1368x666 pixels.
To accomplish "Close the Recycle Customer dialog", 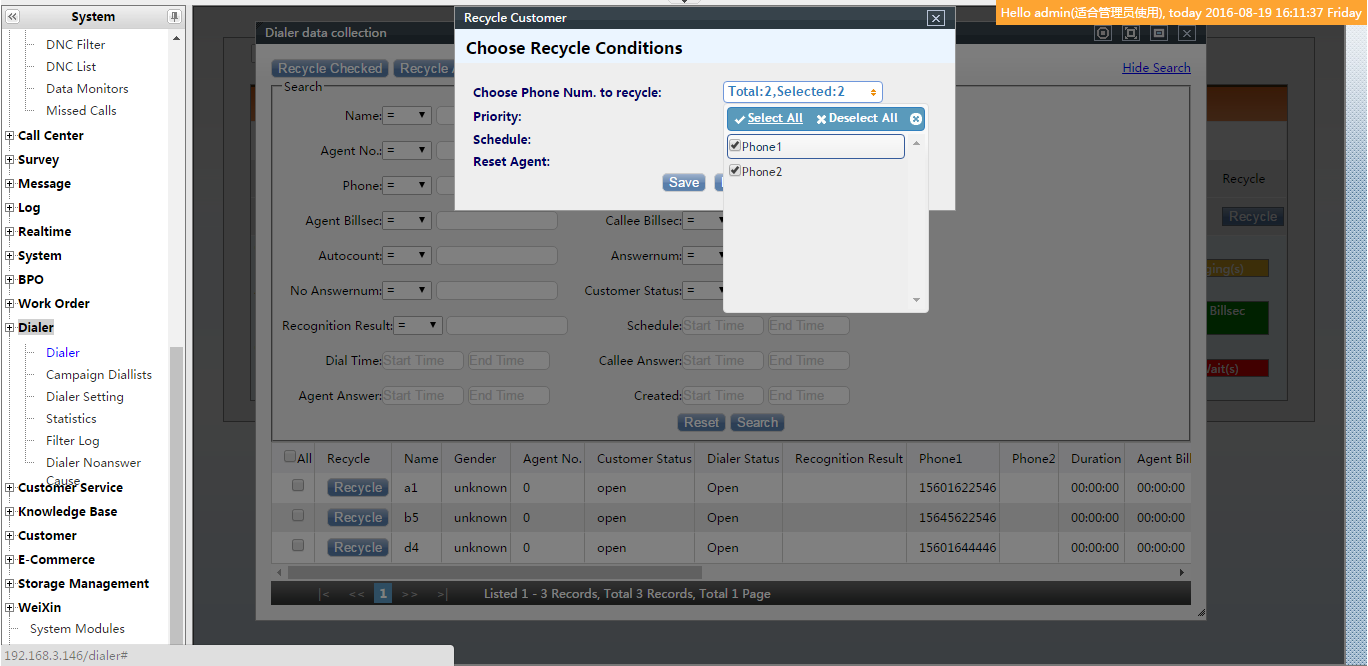I will click(935, 18).
